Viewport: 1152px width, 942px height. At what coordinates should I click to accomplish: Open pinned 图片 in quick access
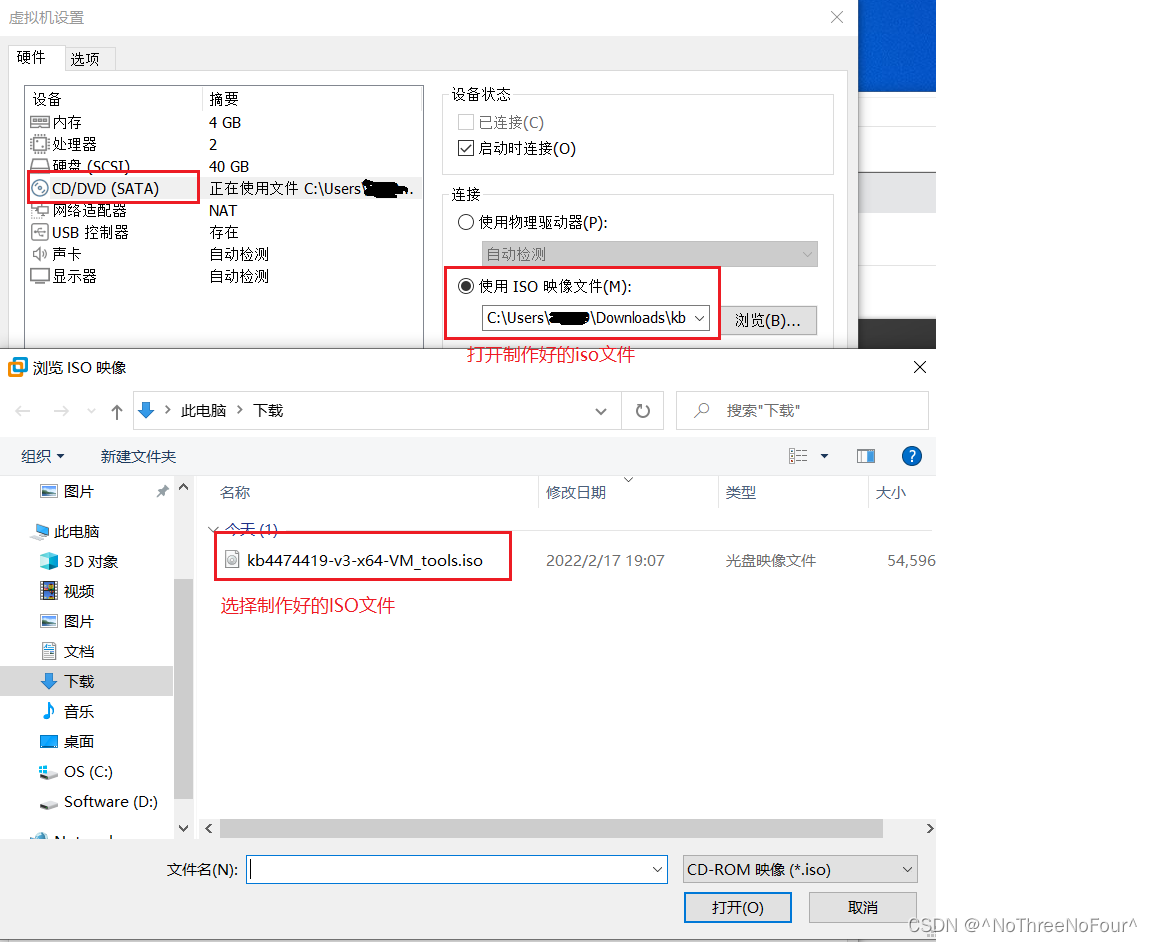pyautogui.click(x=79, y=492)
